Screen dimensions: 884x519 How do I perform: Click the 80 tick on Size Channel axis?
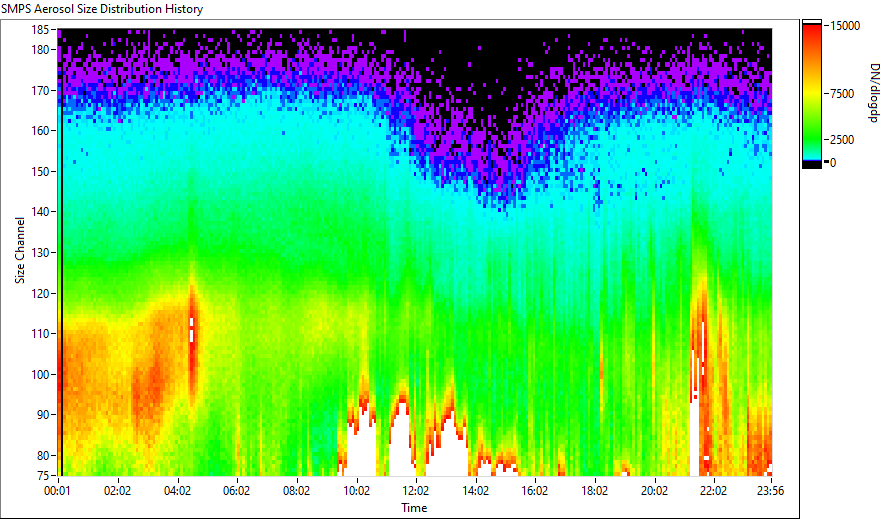(44, 455)
